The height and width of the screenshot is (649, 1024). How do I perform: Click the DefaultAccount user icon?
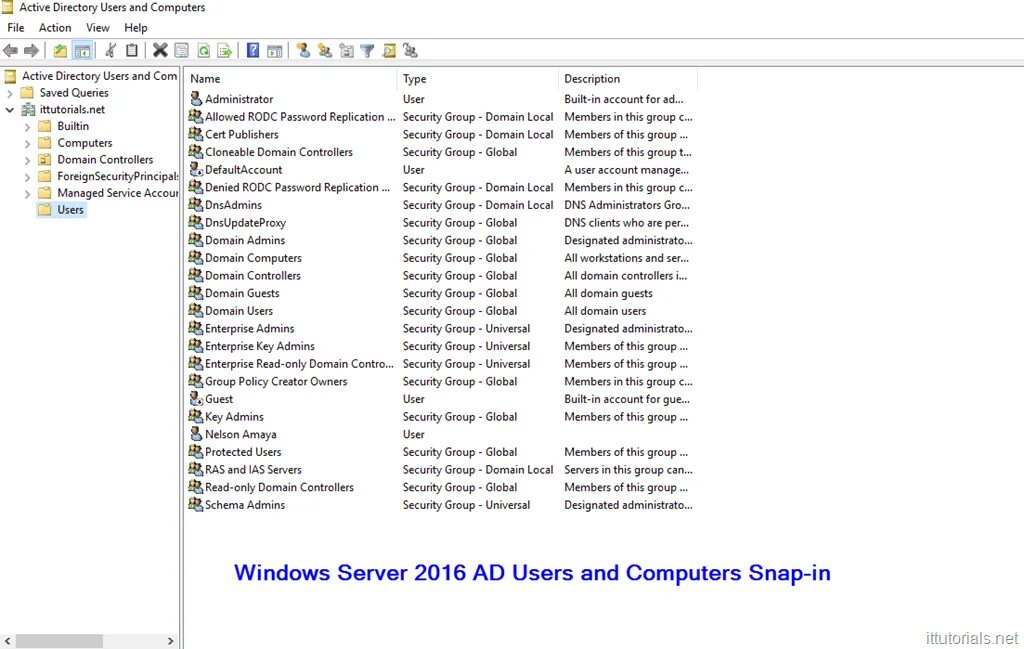click(x=196, y=169)
